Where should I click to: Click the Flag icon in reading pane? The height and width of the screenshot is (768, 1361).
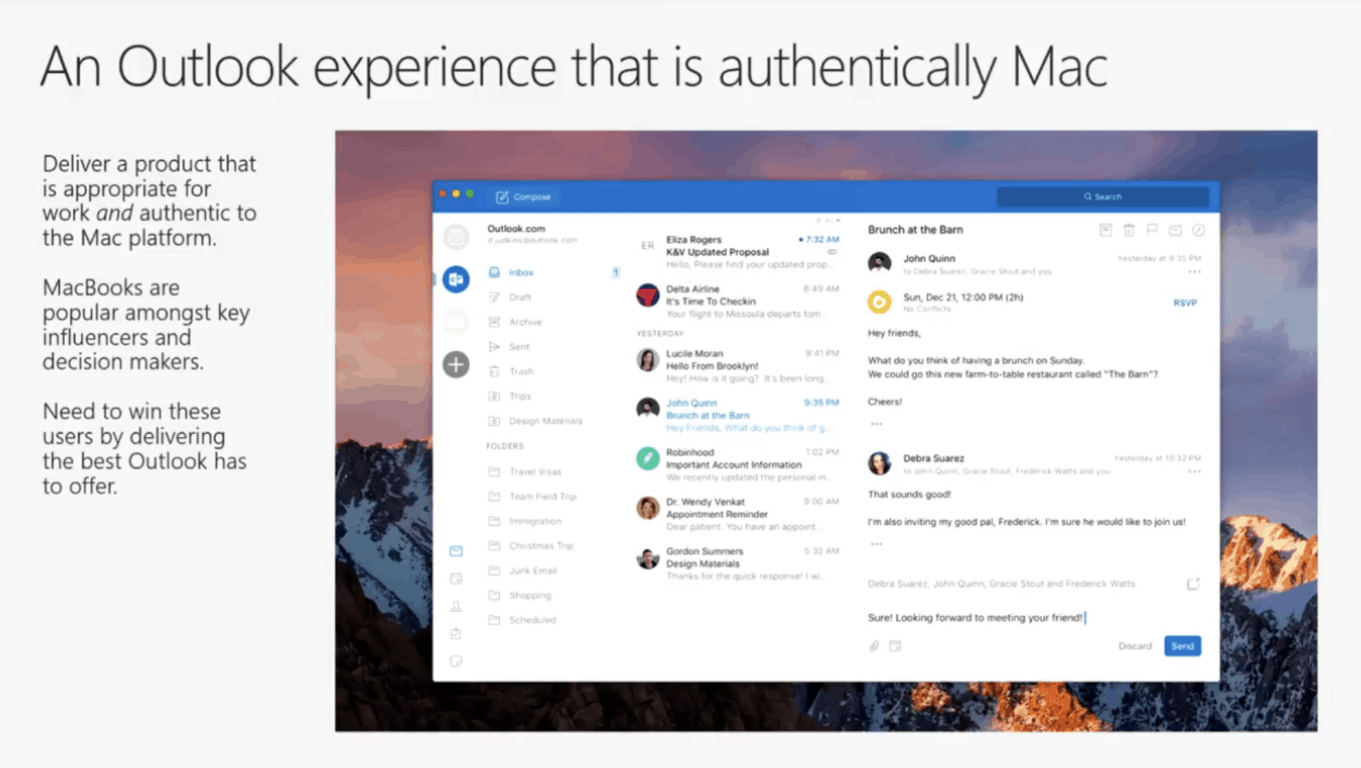1152,230
